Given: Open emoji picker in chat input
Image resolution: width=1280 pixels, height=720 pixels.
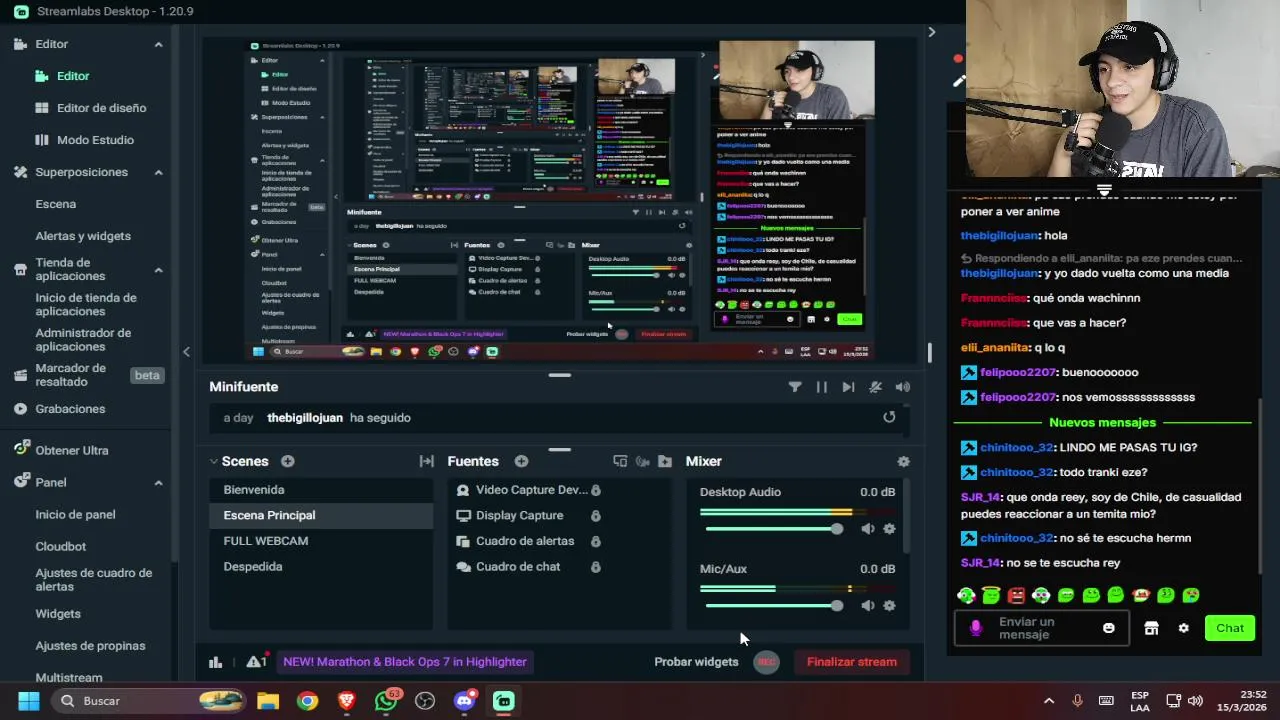Looking at the screenshot, I should click(1108, 628).
